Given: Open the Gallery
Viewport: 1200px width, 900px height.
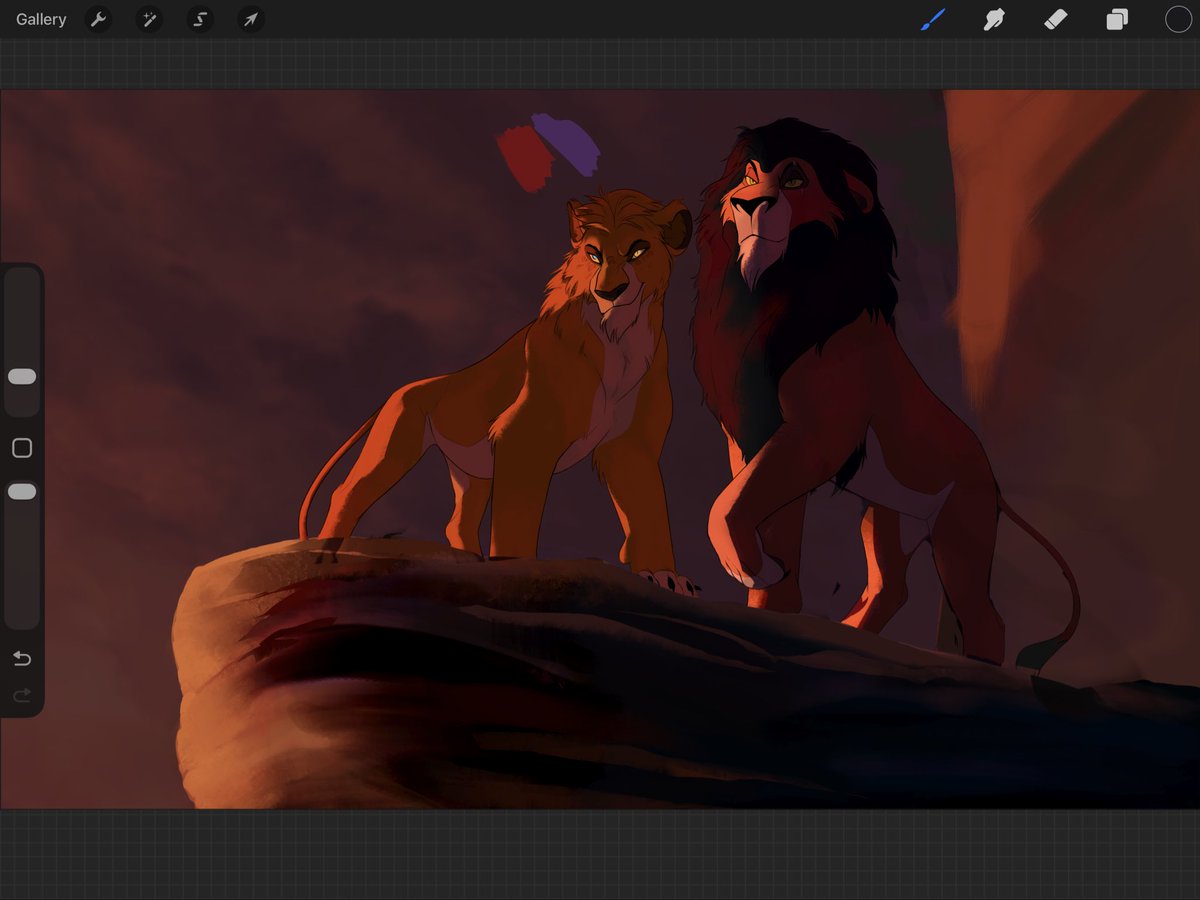Looking at the screenshot, I should (41, 19).
